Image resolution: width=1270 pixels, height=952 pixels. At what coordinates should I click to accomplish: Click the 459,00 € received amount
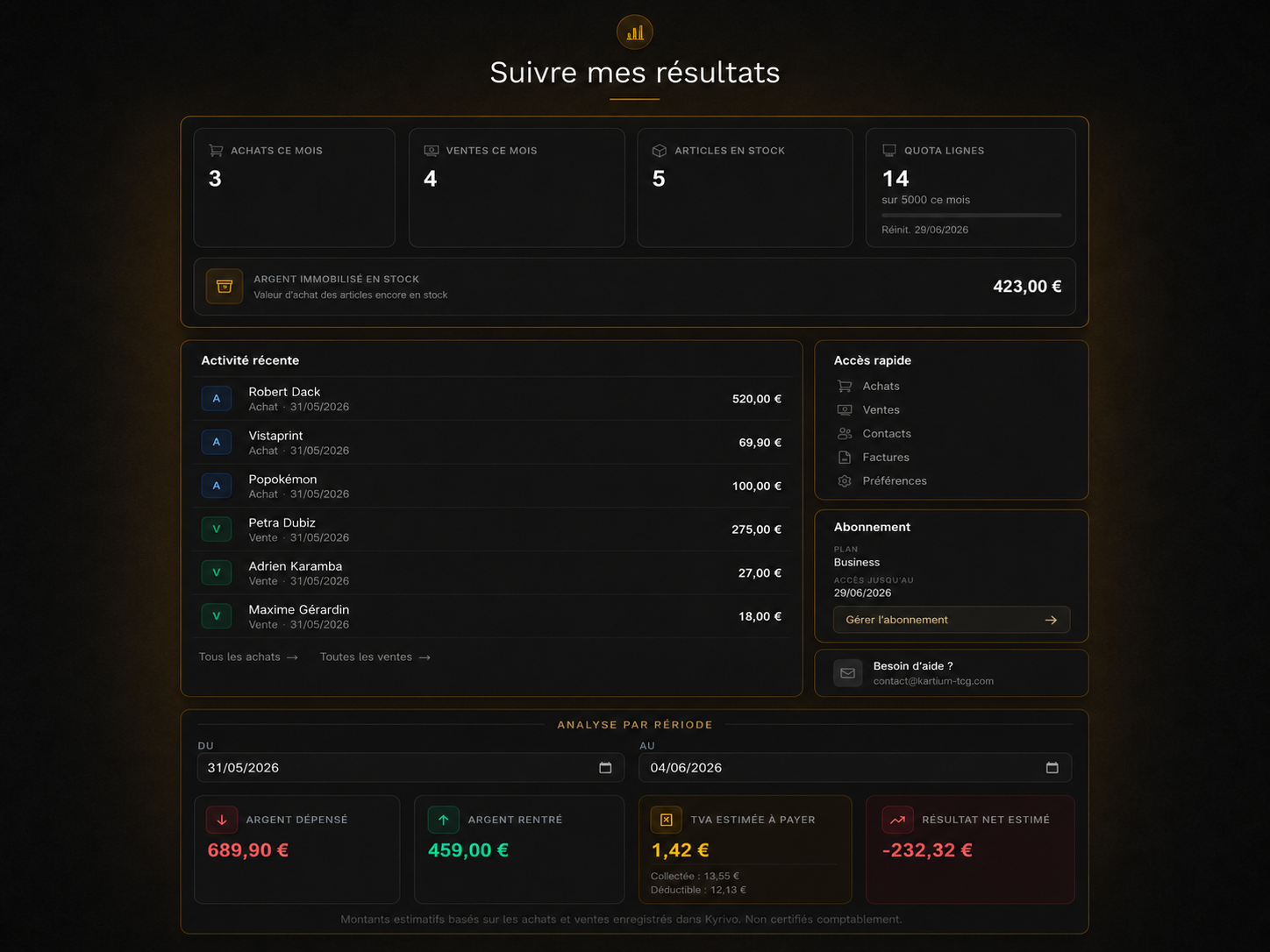point(468,850)
